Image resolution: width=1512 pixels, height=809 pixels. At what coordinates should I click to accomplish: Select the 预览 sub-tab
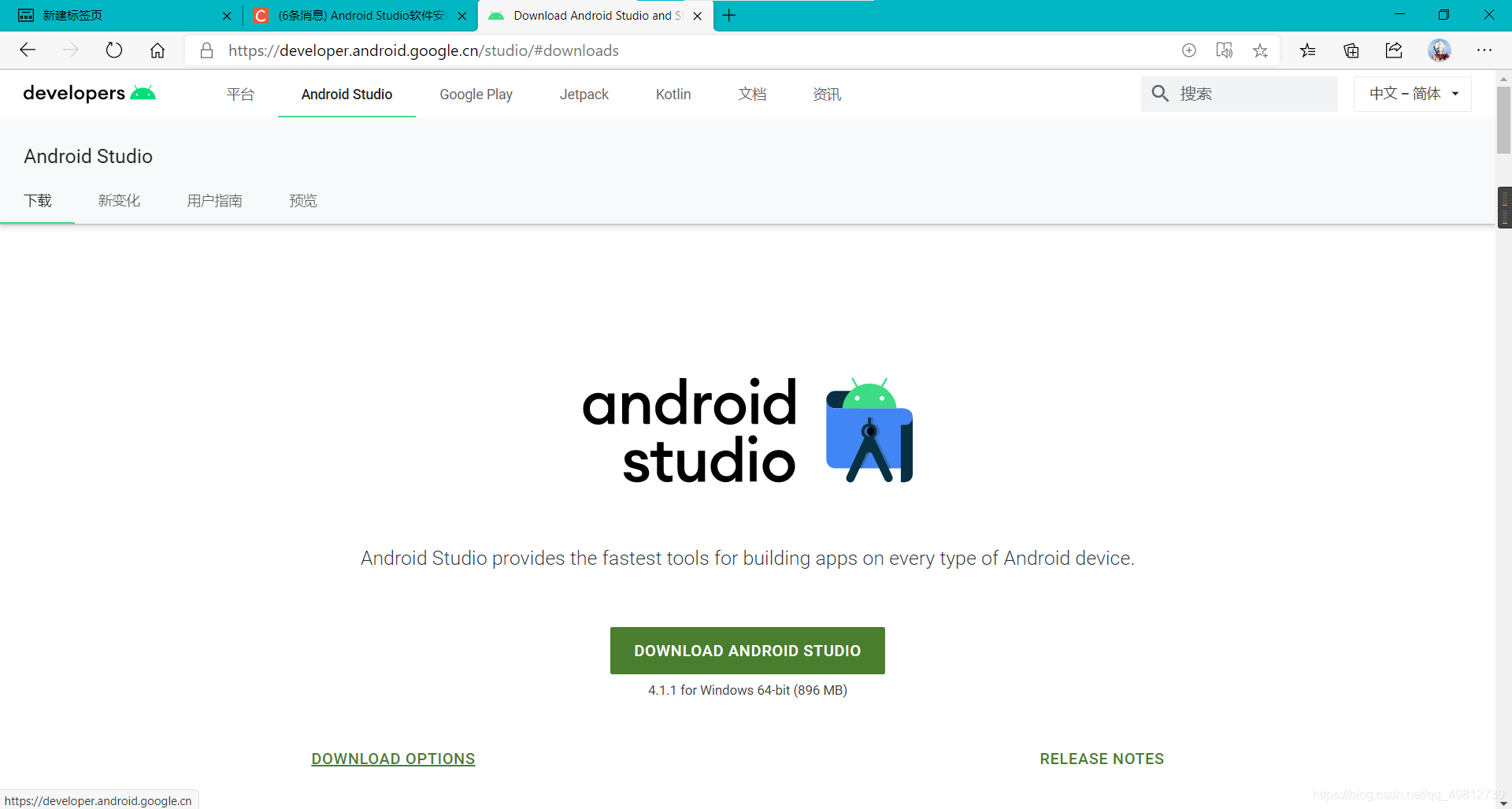click(303, 201)
